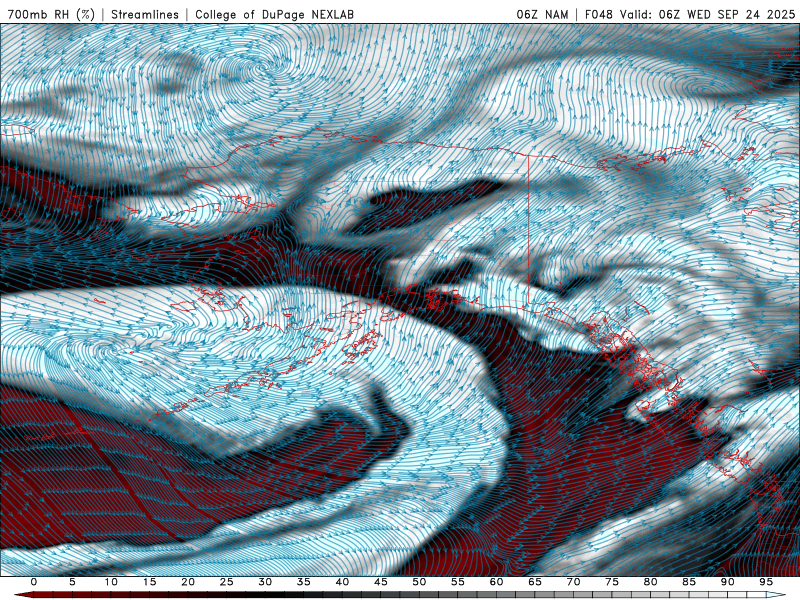The height and width of the screenshot is (600, 800).
Task: Click the colorbar label '50'
Action: pos(419,582)
